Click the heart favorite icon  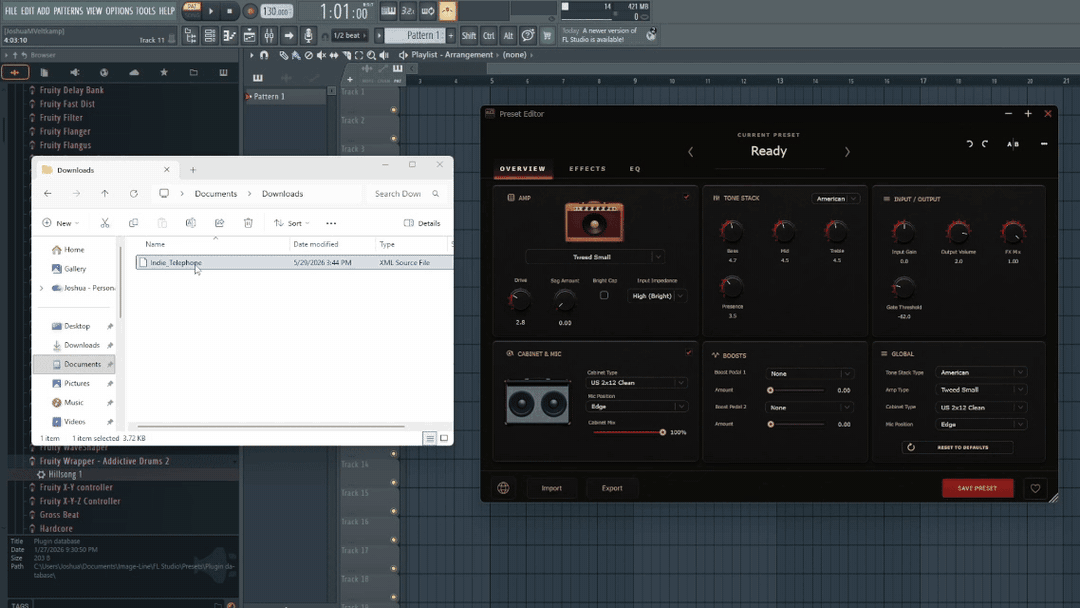click(x=1035, y=488)
